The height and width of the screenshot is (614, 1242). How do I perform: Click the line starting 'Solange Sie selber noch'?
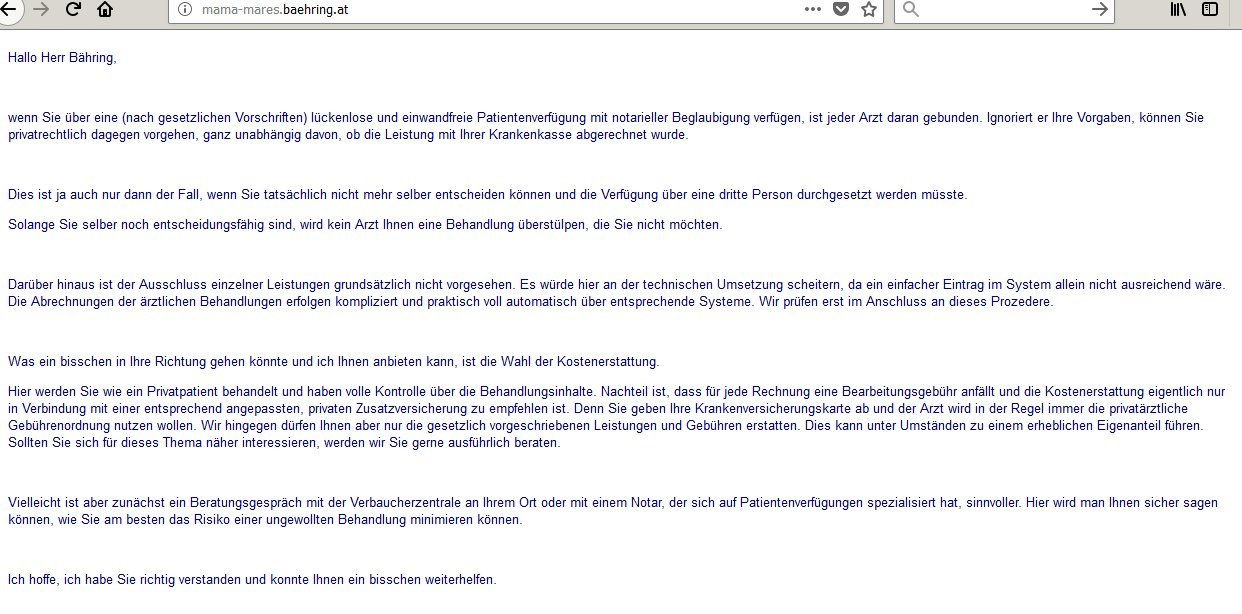pos(364,225)
